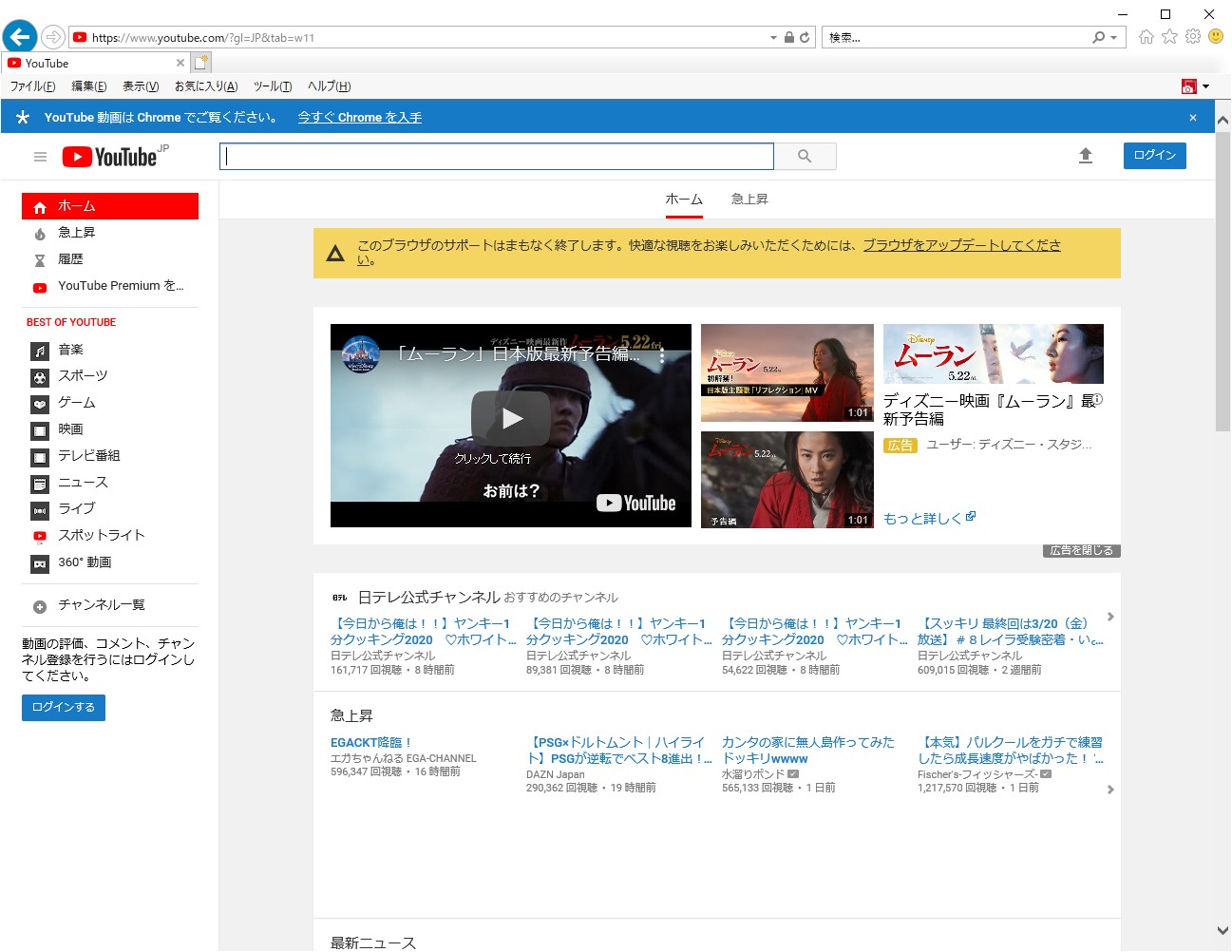Switch to the ホーム tab
This screenshot has height=952, width=1232.
(x=684, y=200)
